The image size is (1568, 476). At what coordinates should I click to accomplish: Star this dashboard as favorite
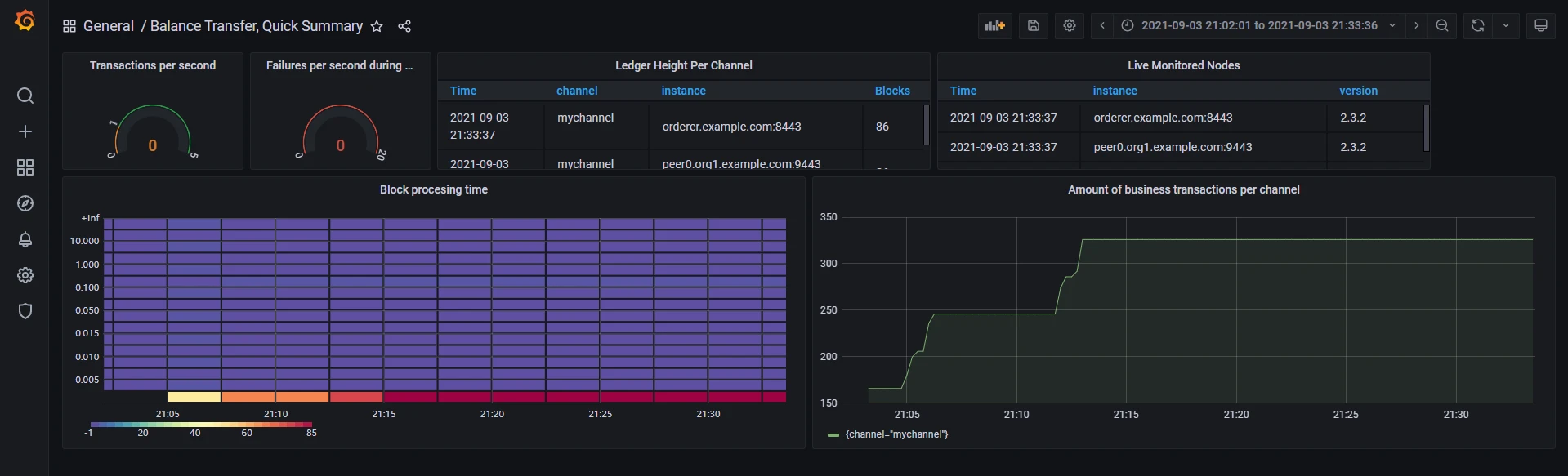[377, 26]
